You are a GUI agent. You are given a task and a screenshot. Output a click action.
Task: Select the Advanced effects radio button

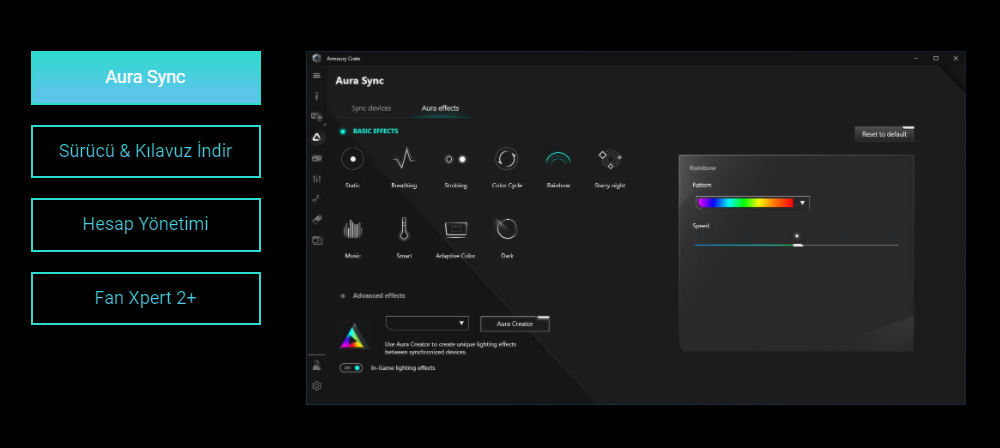[343, 296]
